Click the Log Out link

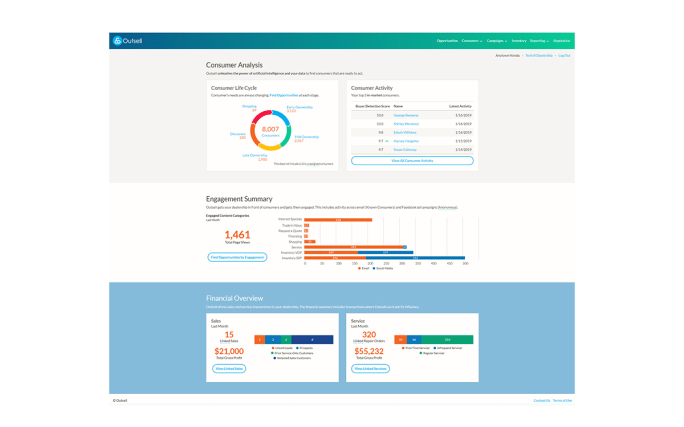pyautogui.click(x=564, y=55)
